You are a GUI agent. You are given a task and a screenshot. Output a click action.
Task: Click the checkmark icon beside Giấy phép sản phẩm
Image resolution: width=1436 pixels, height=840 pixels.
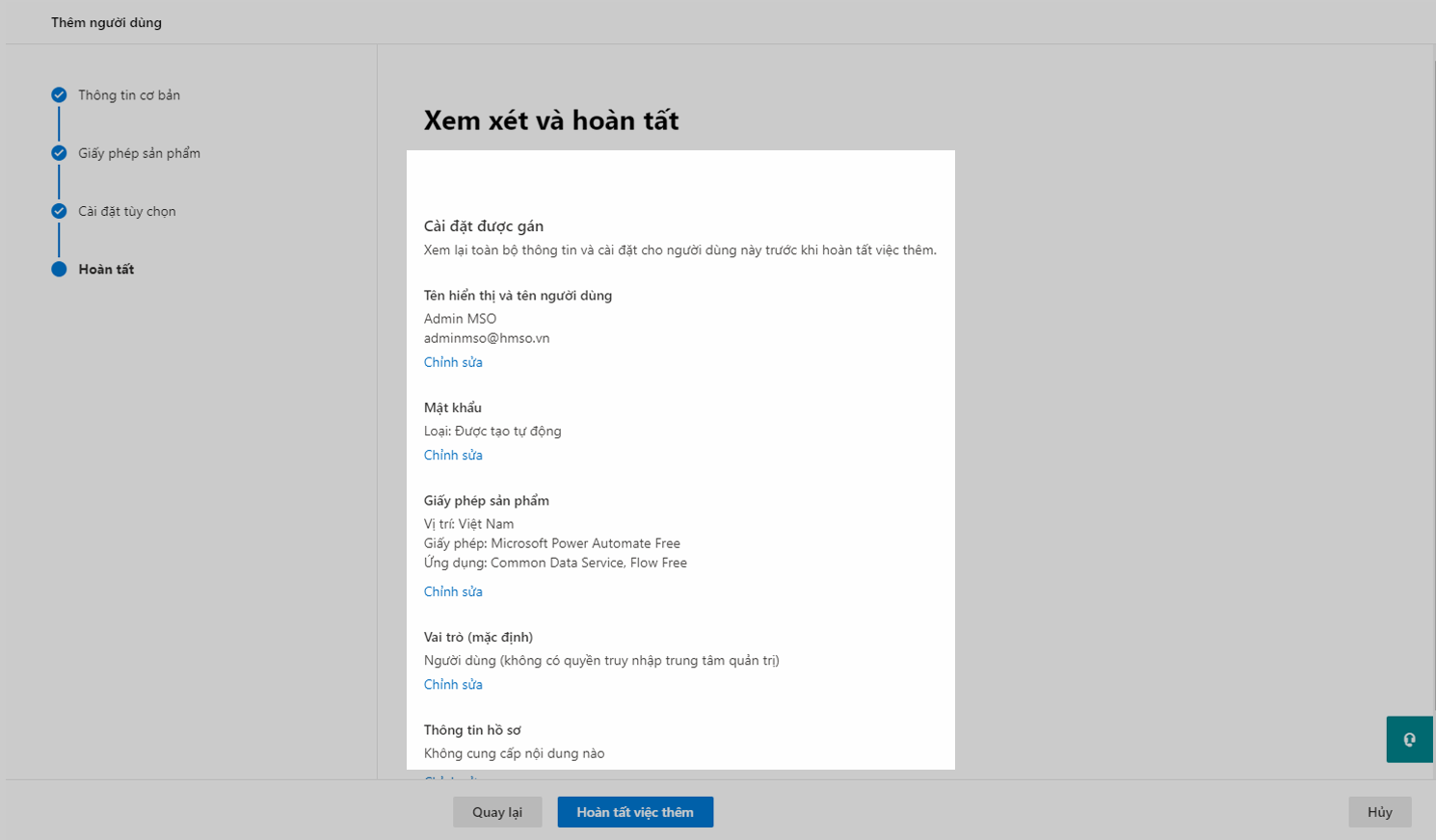59,153
